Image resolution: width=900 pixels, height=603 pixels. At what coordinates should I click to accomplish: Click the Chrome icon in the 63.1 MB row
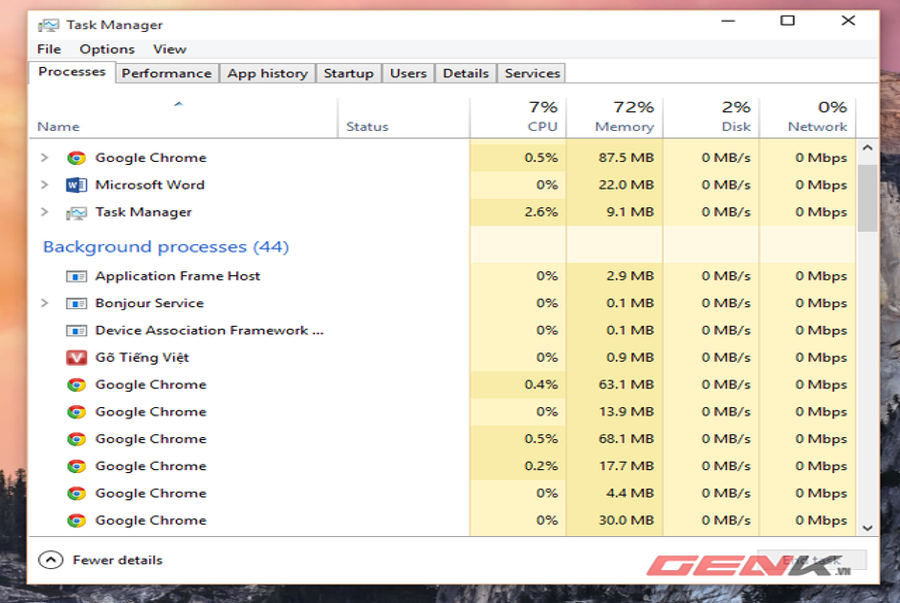pyautogui.click(x=76, y=384)
